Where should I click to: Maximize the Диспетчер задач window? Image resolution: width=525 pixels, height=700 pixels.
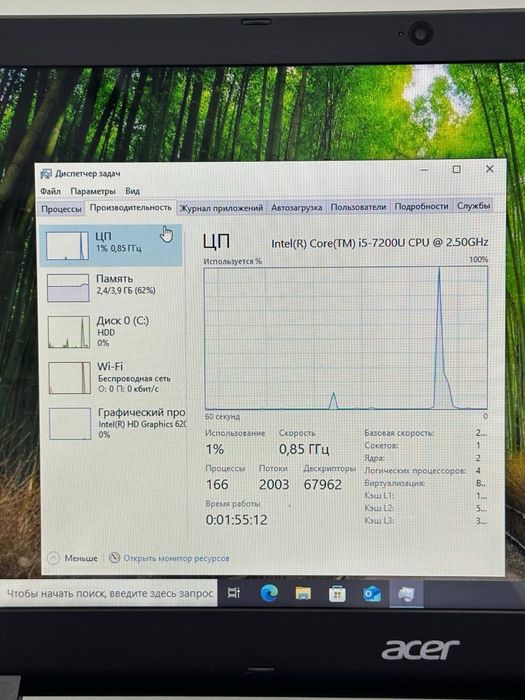point(456,170)
